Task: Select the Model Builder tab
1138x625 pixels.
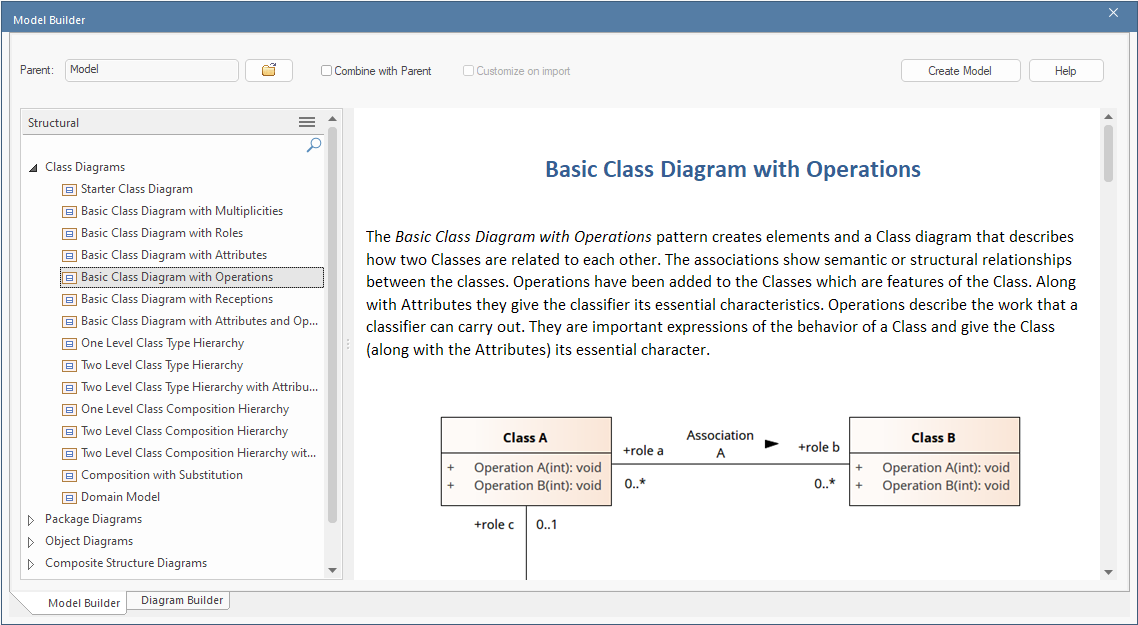Action: [x=84, y=603]
